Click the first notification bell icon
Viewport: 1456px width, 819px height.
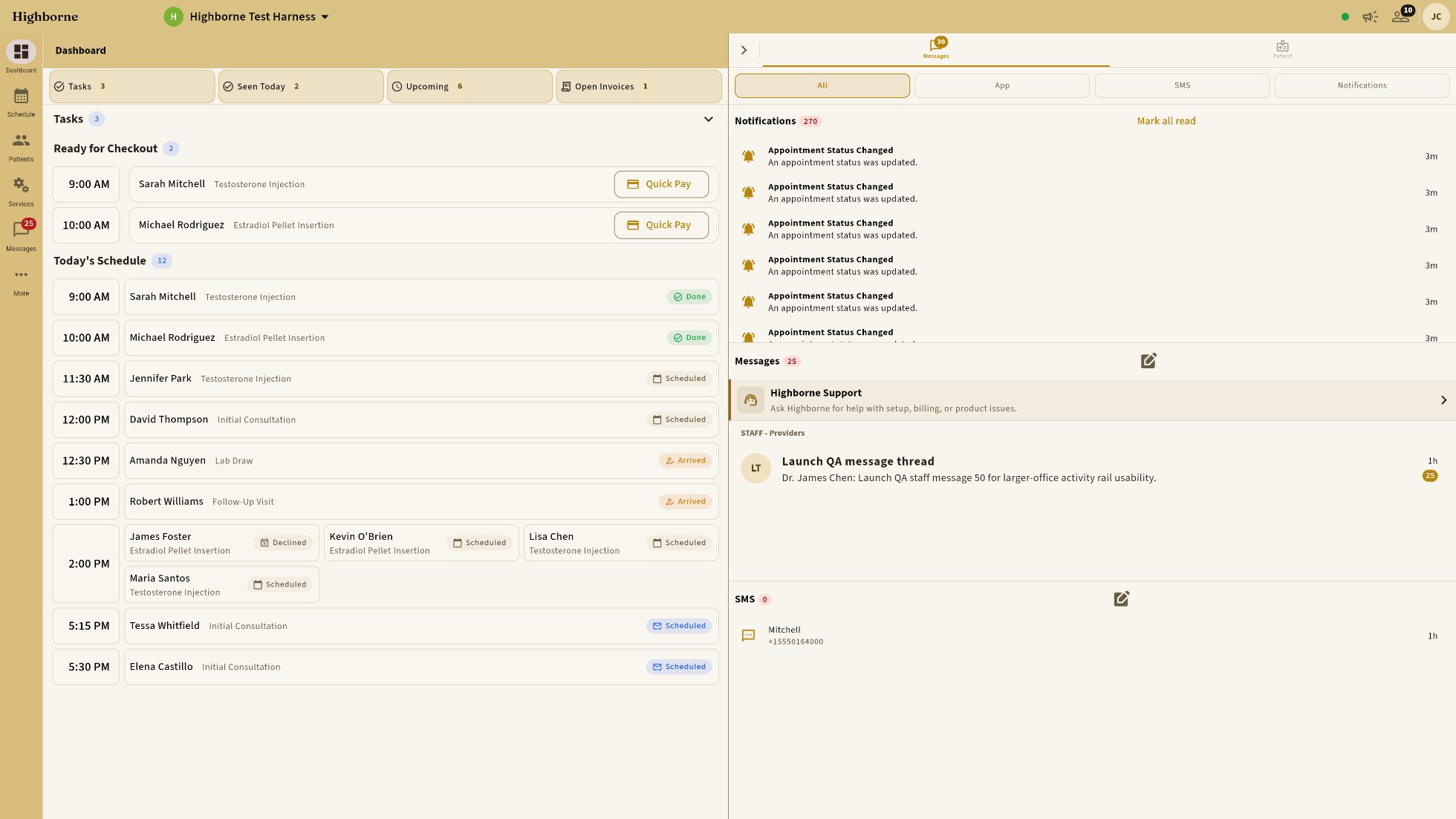point(748,156)
